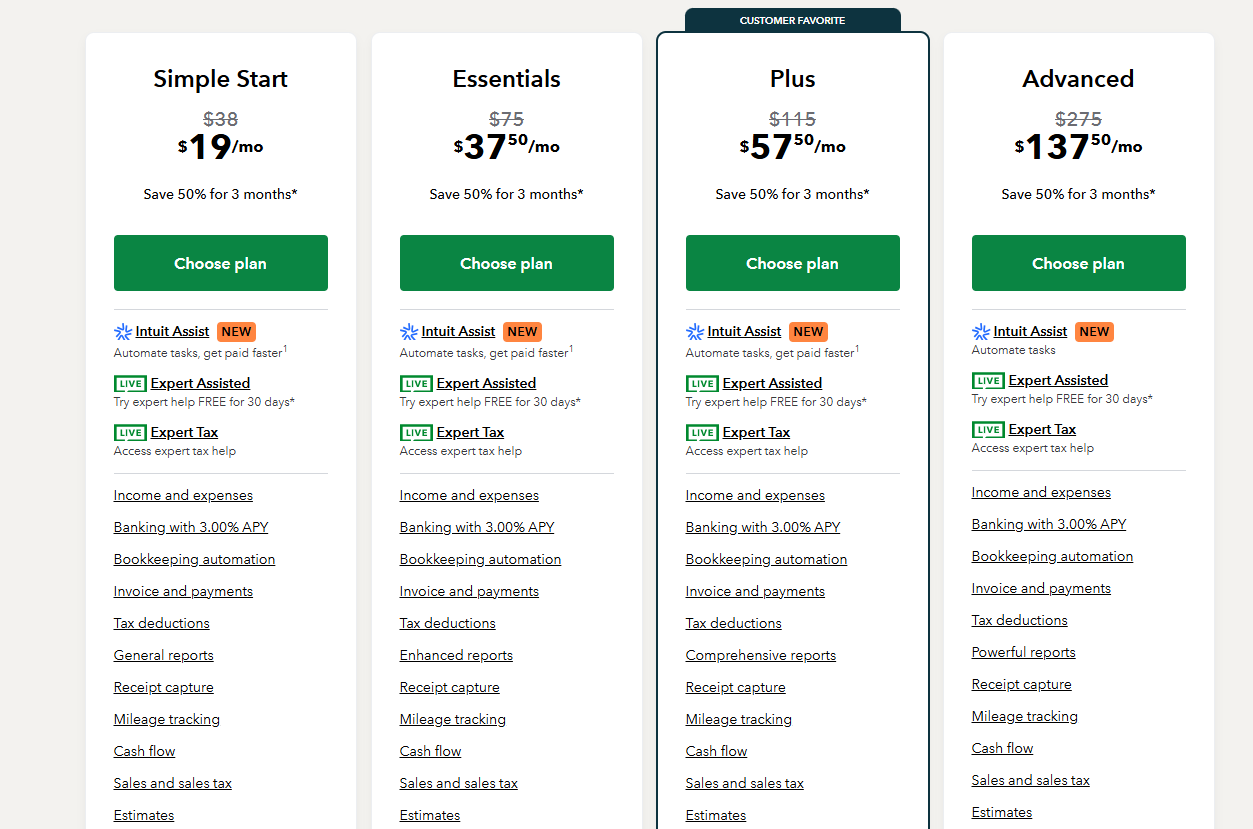
Task: Click the Intuit Assist sparkle icon under Simple Start
Action: point(123,331)
